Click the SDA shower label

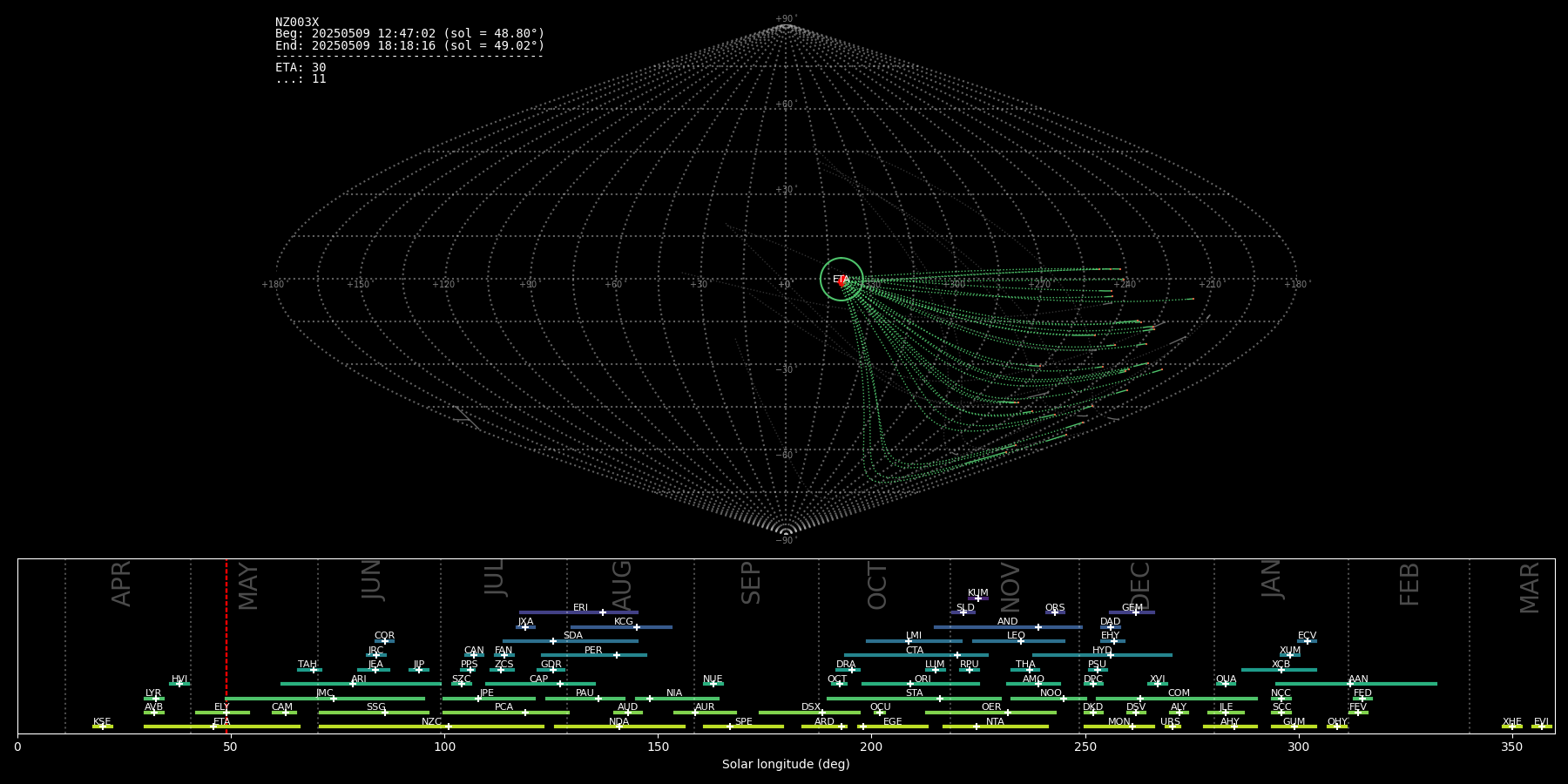[573, 635]
